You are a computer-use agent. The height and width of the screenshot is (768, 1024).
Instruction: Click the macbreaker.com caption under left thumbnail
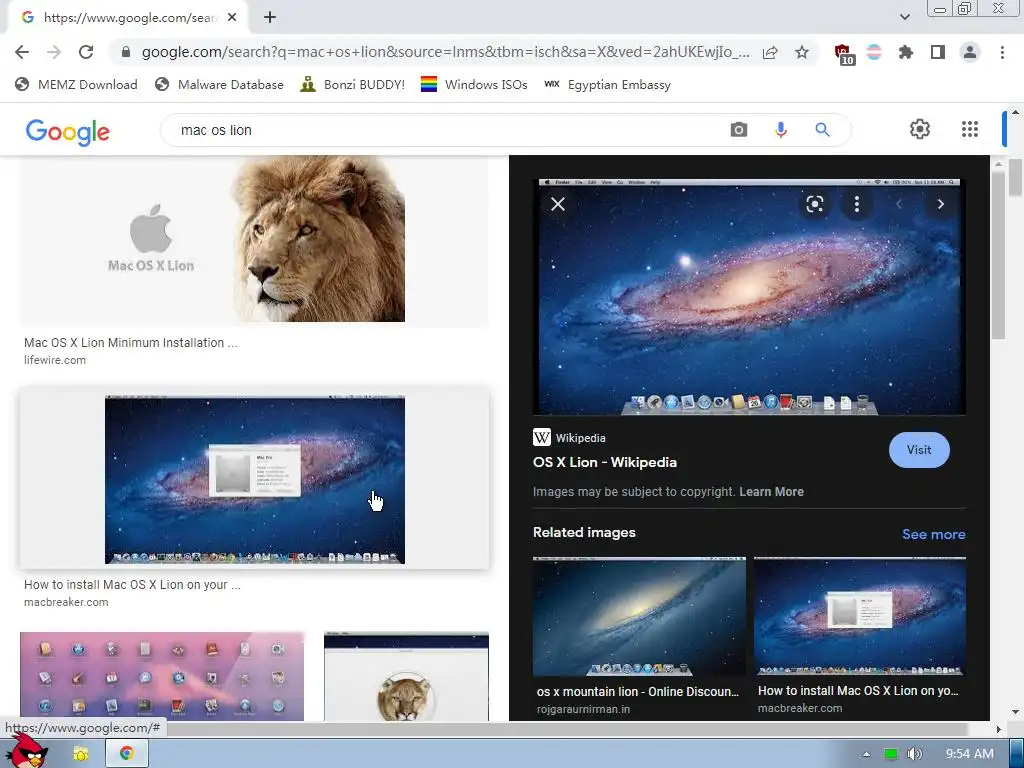[x=66, y=602]
